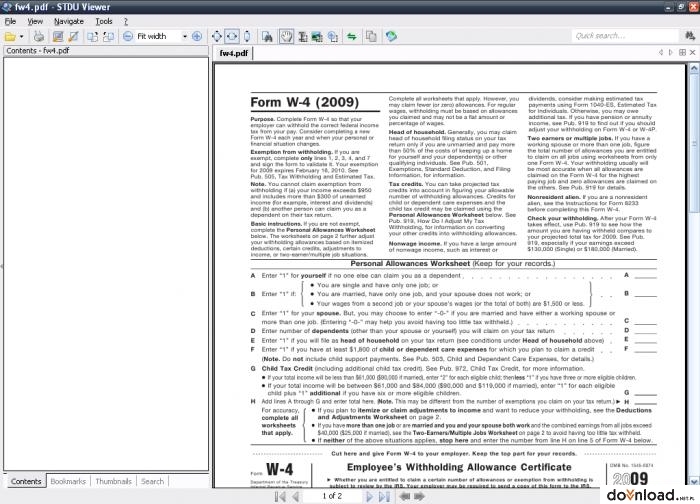
Task: Close the fw4.pdf document tab
Action: point(692,52)
